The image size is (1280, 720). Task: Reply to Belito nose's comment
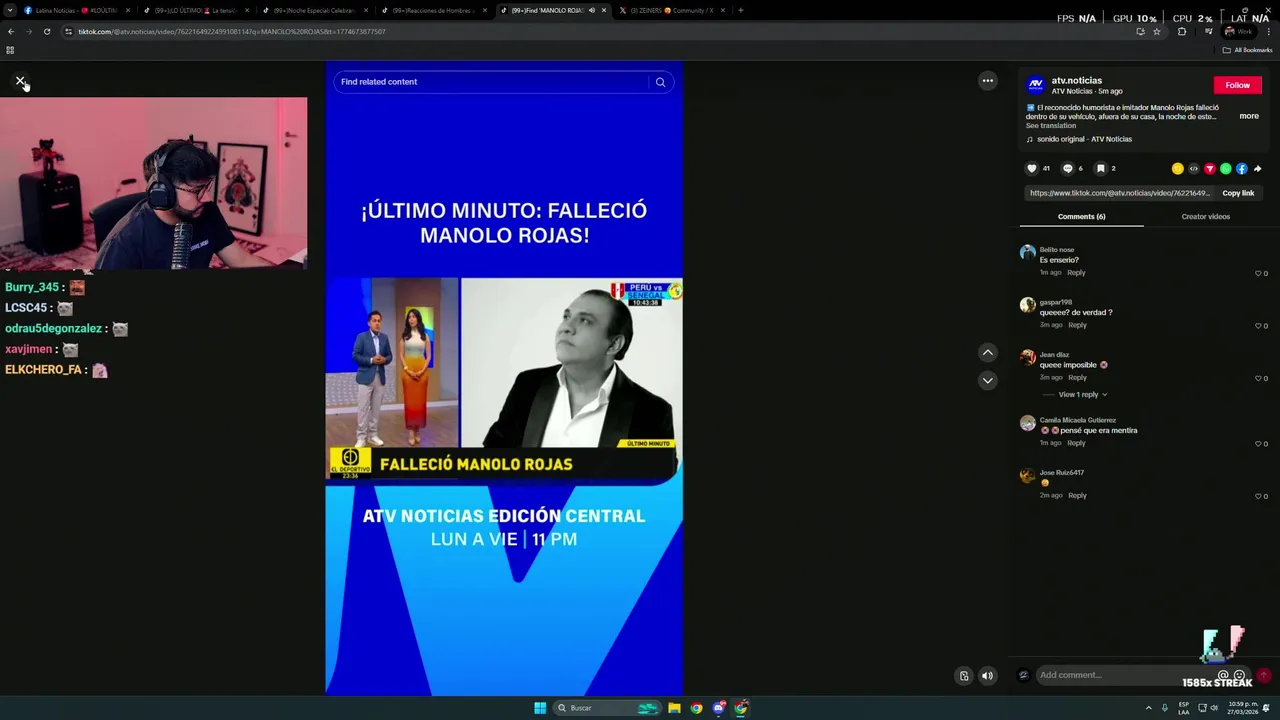pos(1076,273)
